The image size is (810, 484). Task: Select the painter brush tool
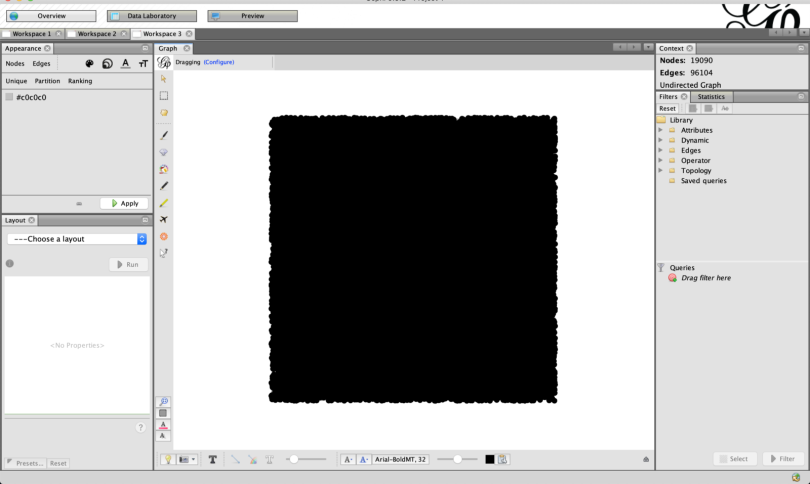(x=164, y=135)
